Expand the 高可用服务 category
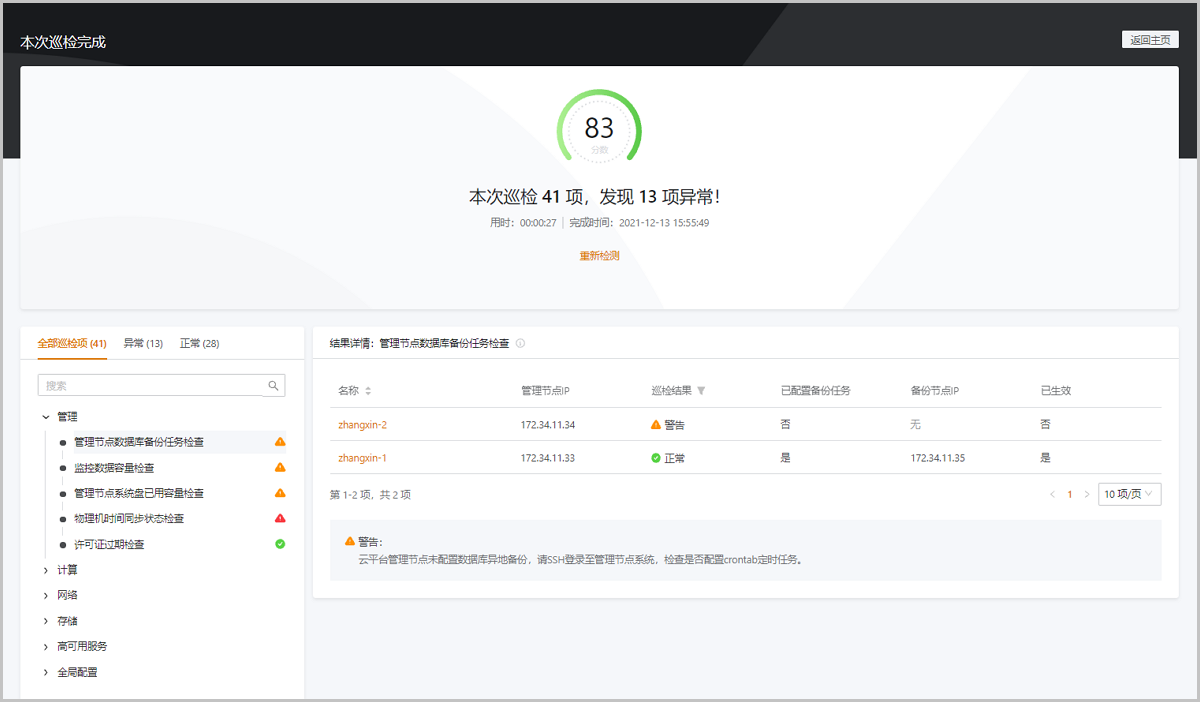This screenshot has width=1200, height=702. click(x=45, y=646)
